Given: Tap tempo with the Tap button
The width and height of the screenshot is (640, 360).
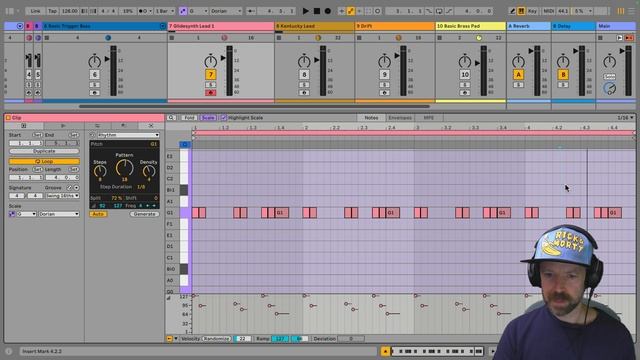Looking at the screenshot, I should [52, 11].
